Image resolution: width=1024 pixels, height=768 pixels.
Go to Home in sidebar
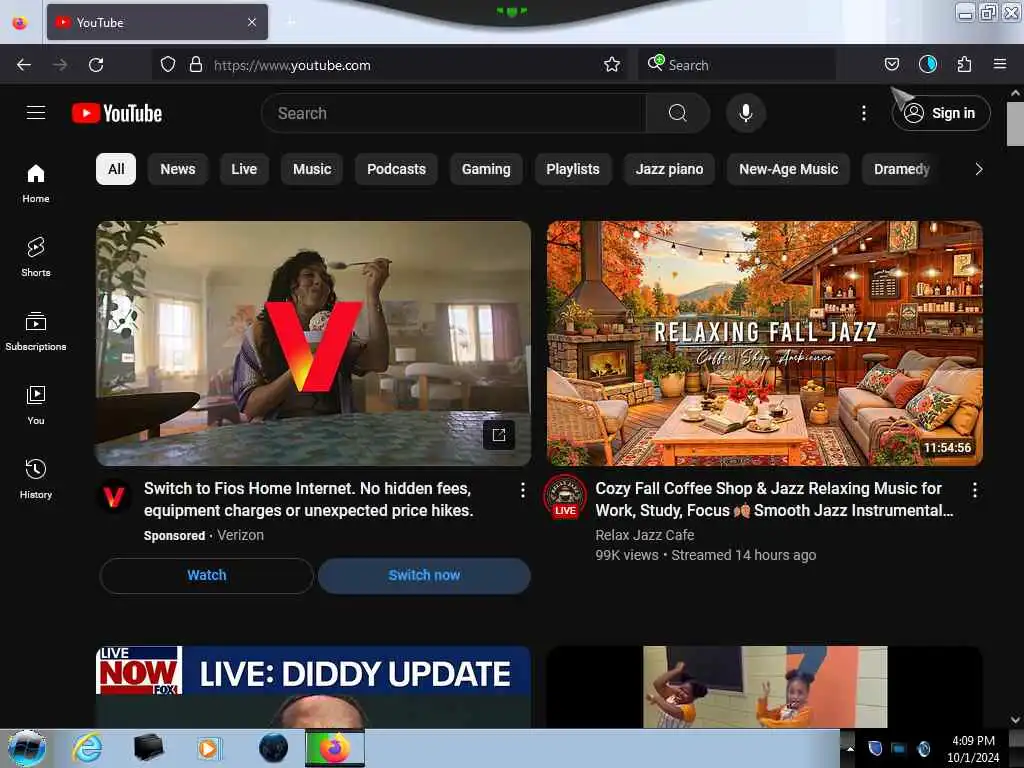[x=36, y=184]
